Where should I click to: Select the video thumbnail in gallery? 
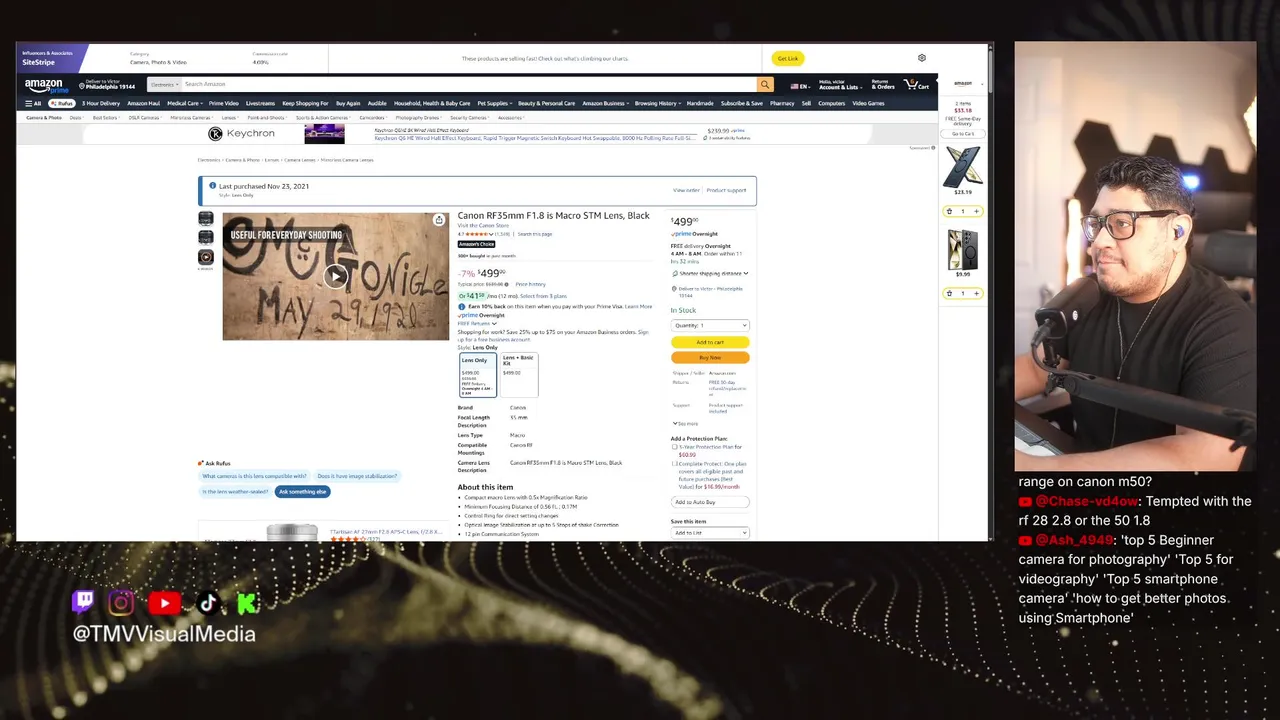tap(205, 257)
